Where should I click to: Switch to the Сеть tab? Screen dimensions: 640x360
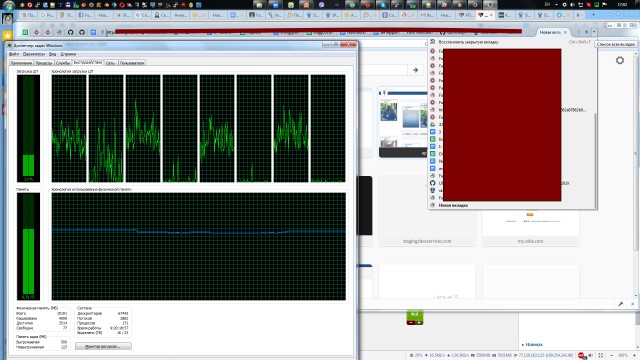110,63
